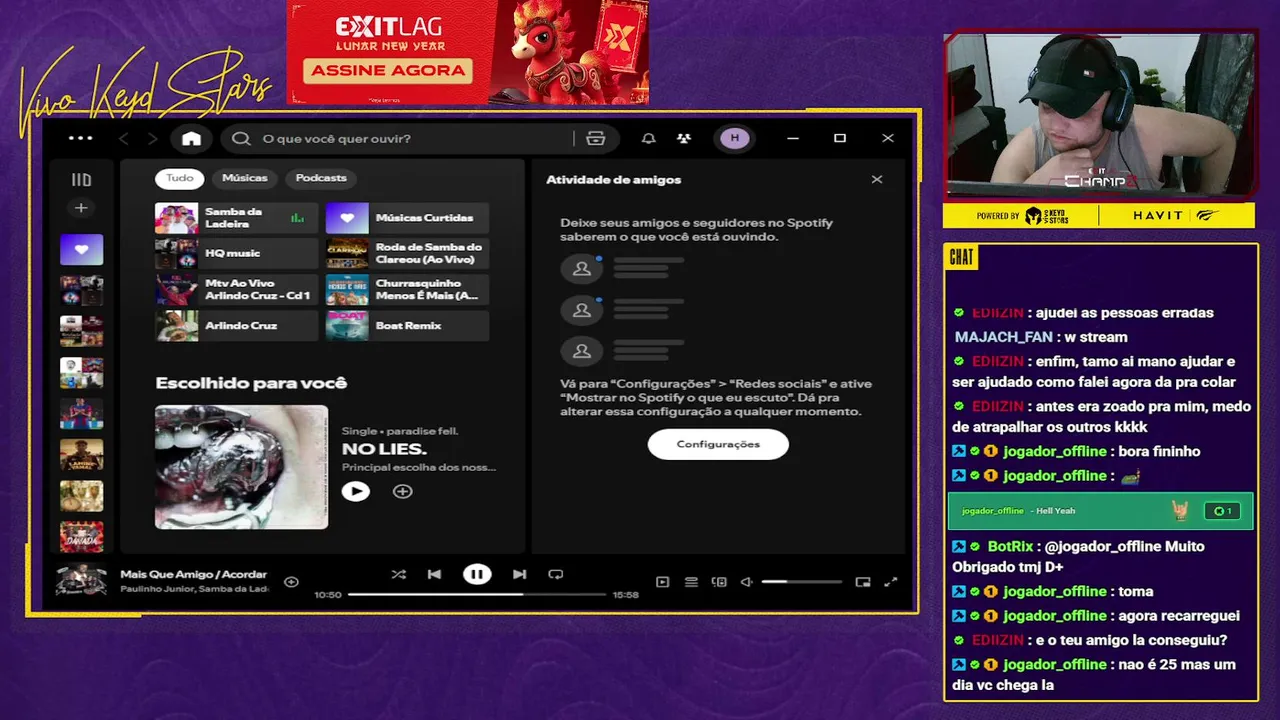Play the 'NO LIES.' single
Screen dimensions: 1280x720
[355, 491]
